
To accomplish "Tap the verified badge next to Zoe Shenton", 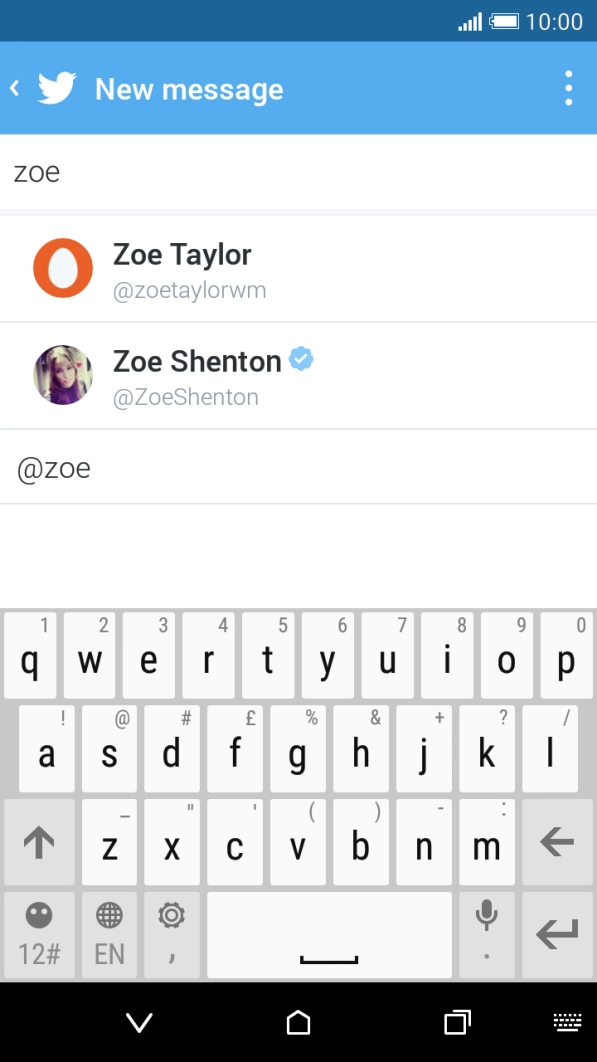I will [300, 358].
